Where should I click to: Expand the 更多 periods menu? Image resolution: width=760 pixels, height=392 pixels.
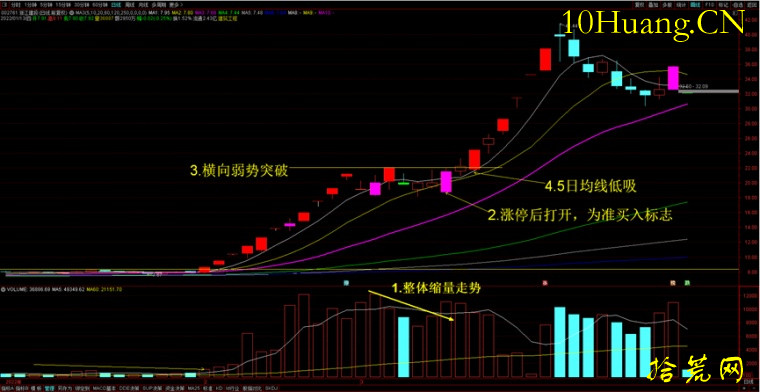pyautogui.click(x=175, y=4)
